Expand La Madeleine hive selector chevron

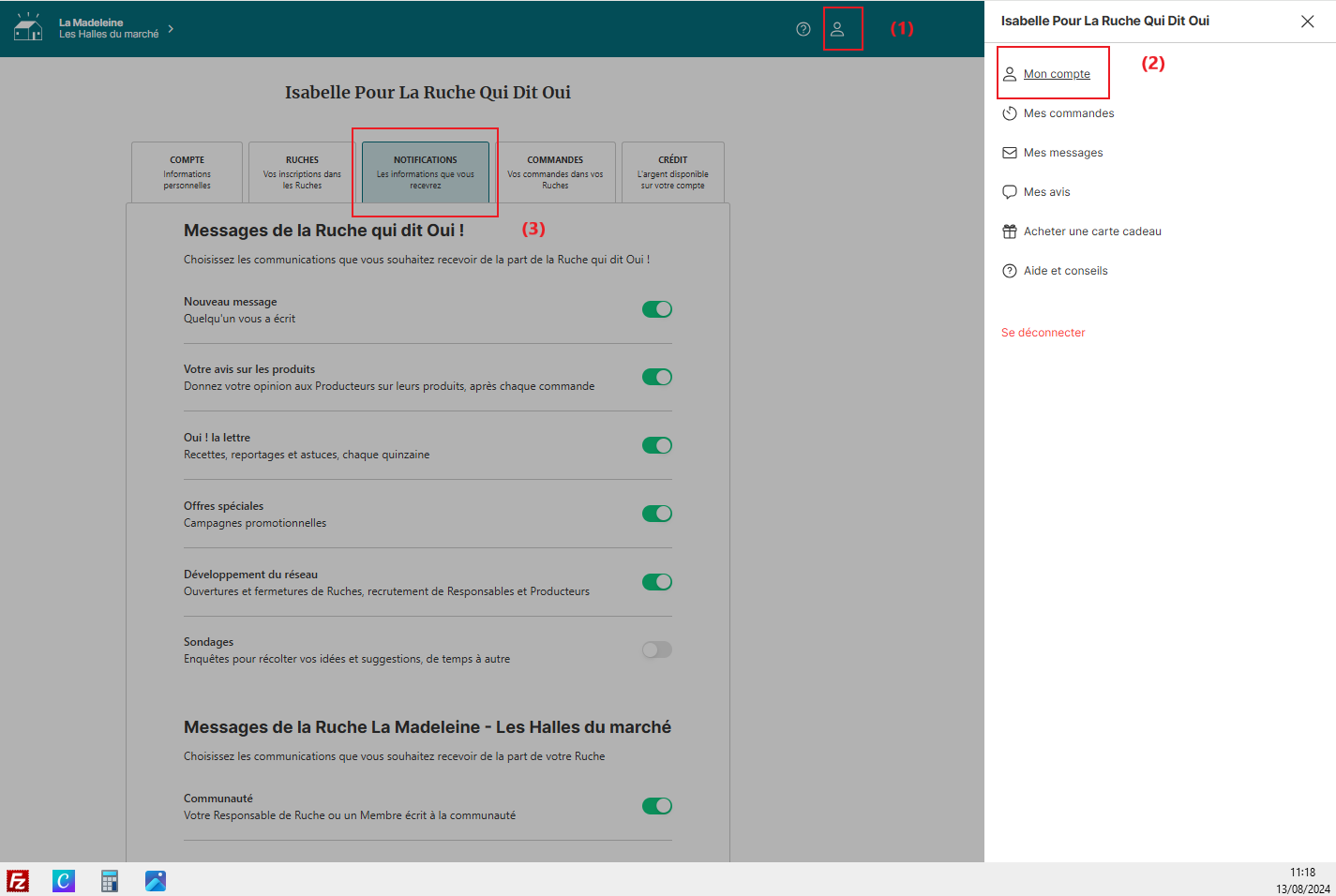coord(171,29)
